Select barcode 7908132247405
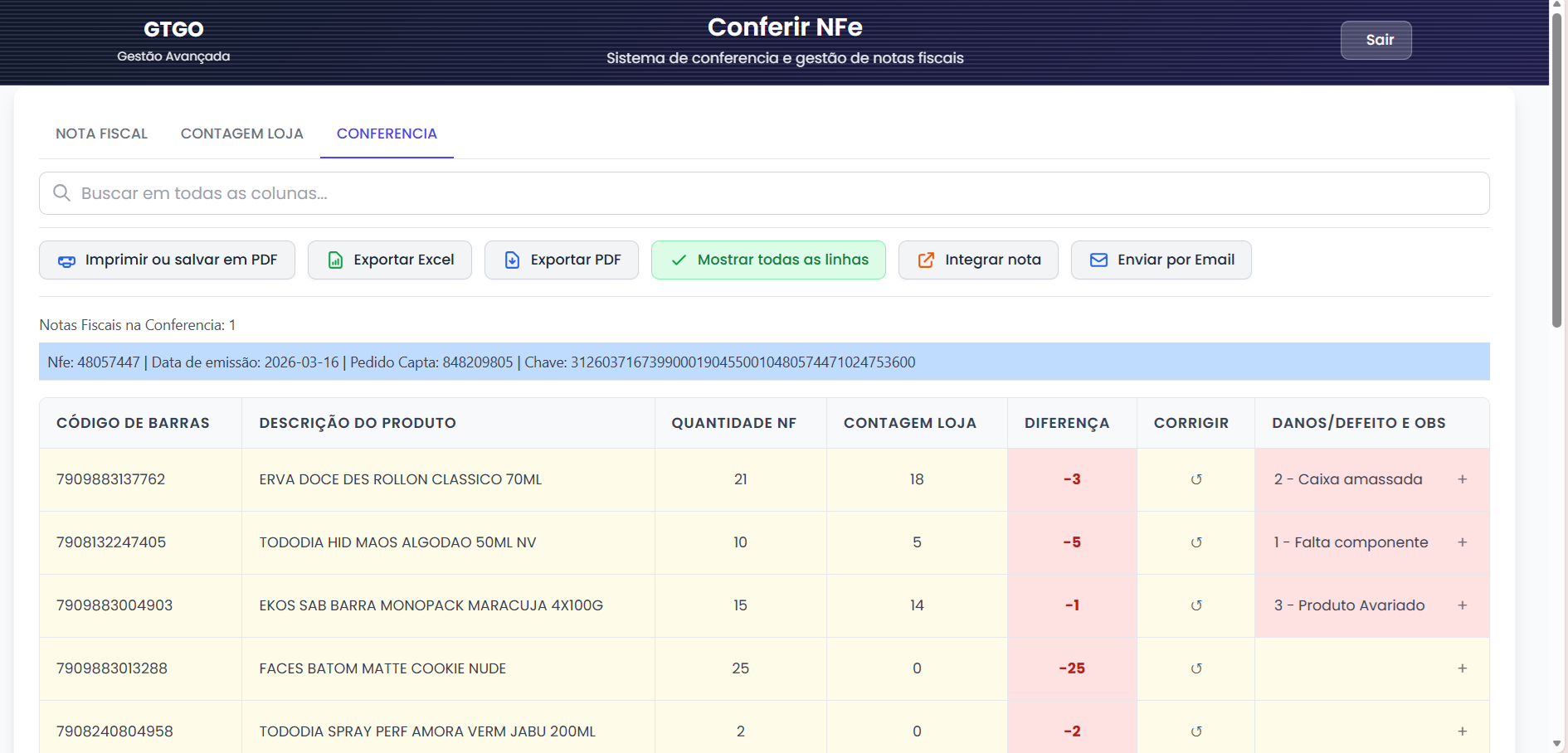1568x753 pixels. (x=111, y=542)
